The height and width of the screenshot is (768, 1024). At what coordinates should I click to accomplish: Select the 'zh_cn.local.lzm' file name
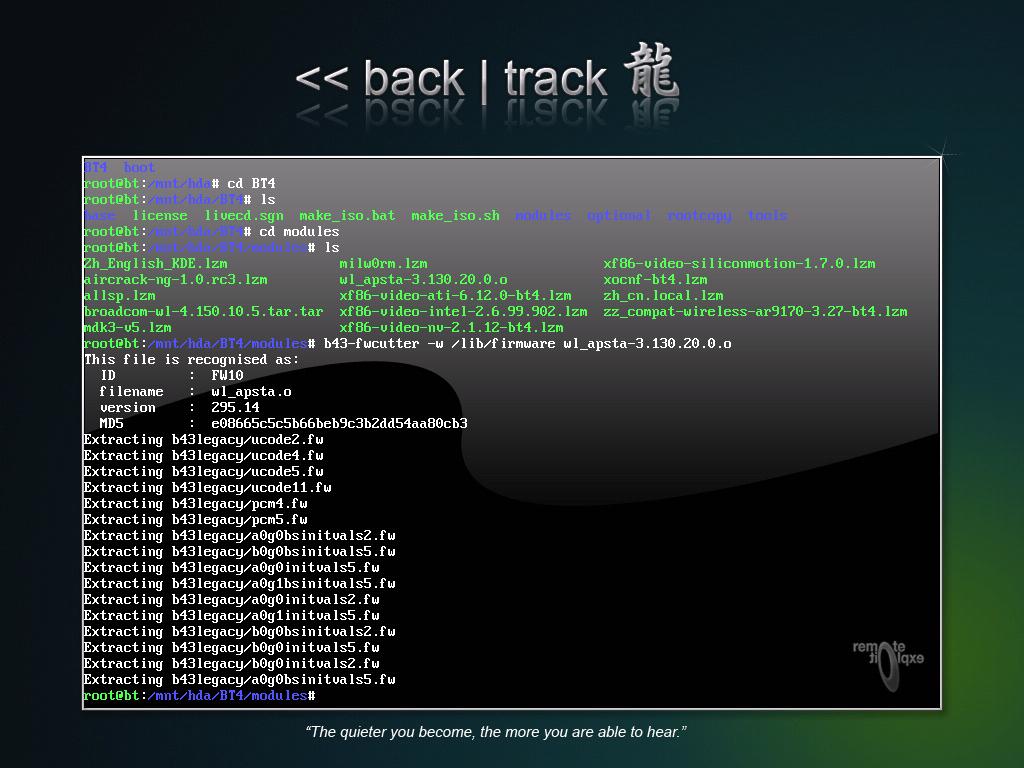tap(664, 296)
